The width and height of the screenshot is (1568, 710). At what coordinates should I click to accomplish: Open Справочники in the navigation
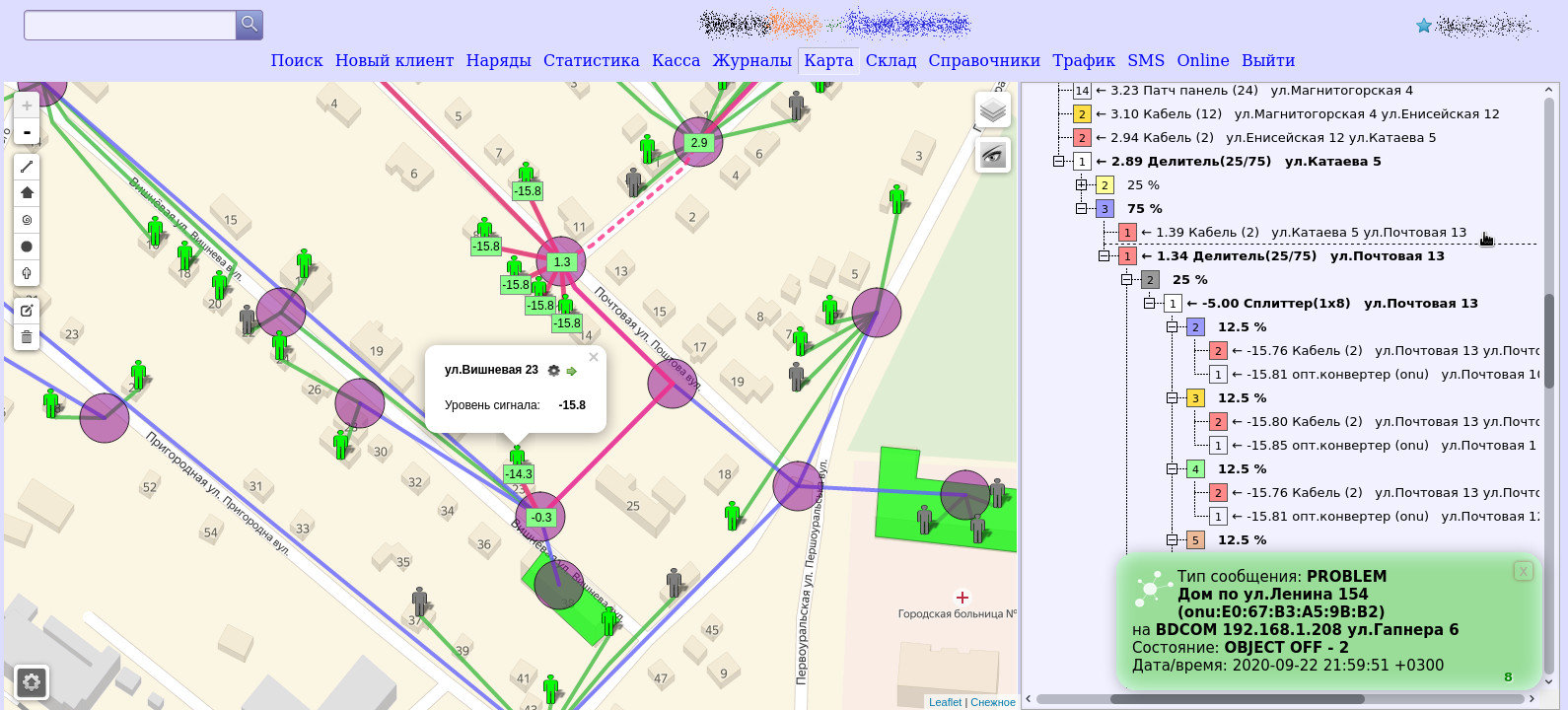pyautogui.click(x=984, y=60)
